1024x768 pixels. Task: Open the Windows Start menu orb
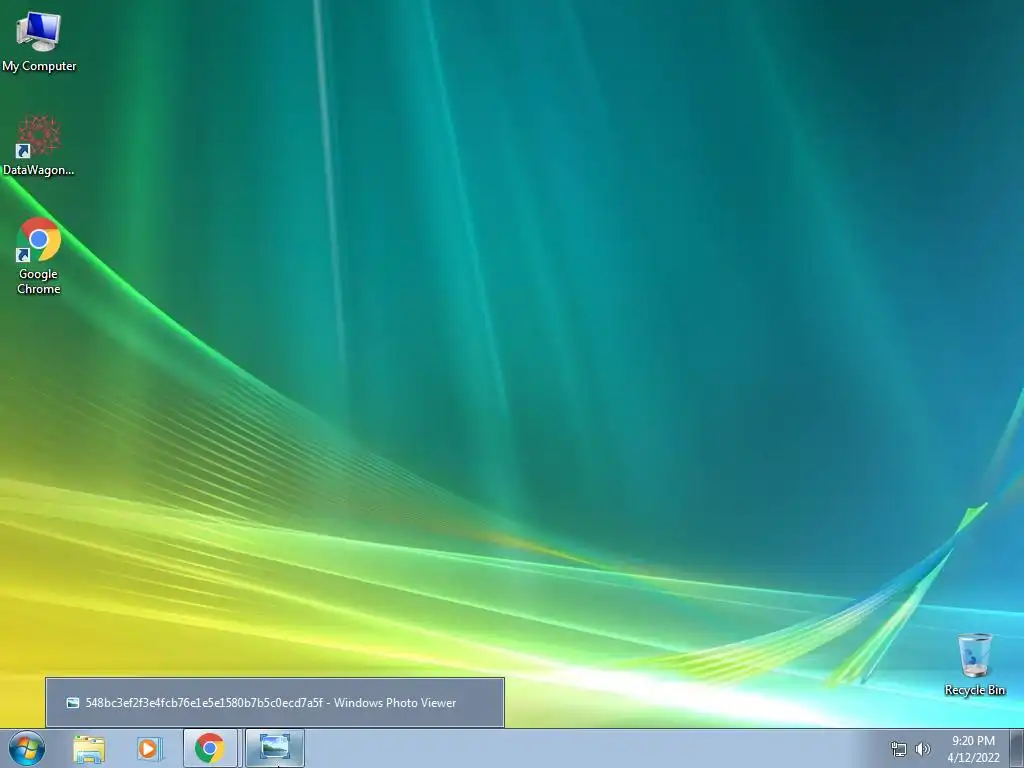coord(27,748)
